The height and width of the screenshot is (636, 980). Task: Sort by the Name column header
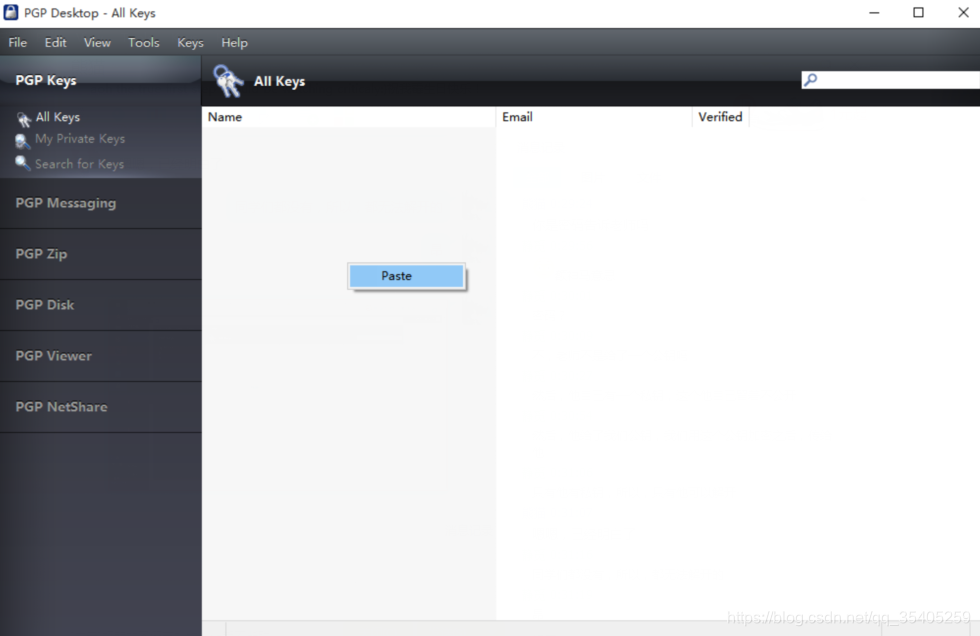coord(349,117)
